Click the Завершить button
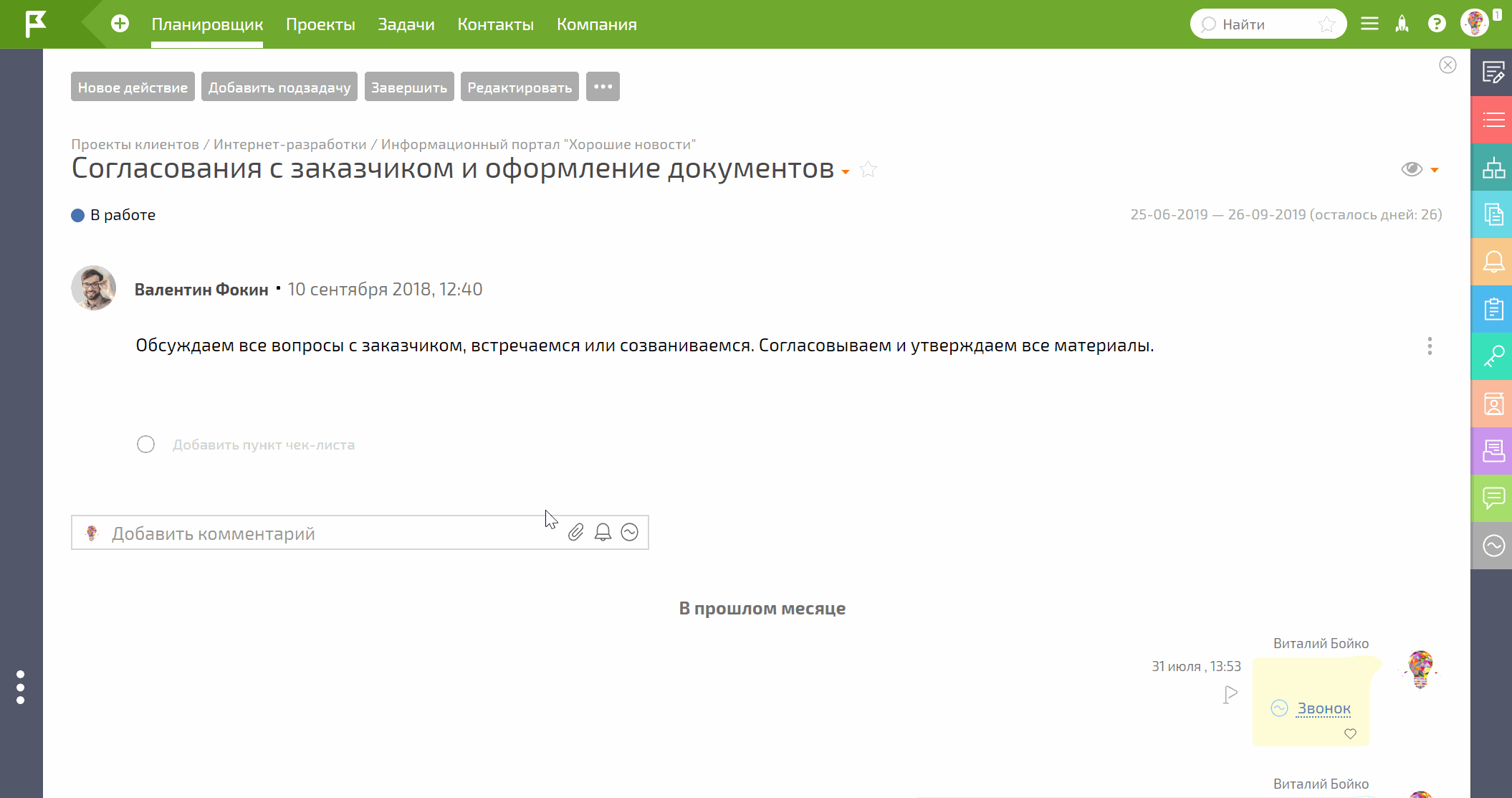1512x798 pixels. (x=408, y=86)
